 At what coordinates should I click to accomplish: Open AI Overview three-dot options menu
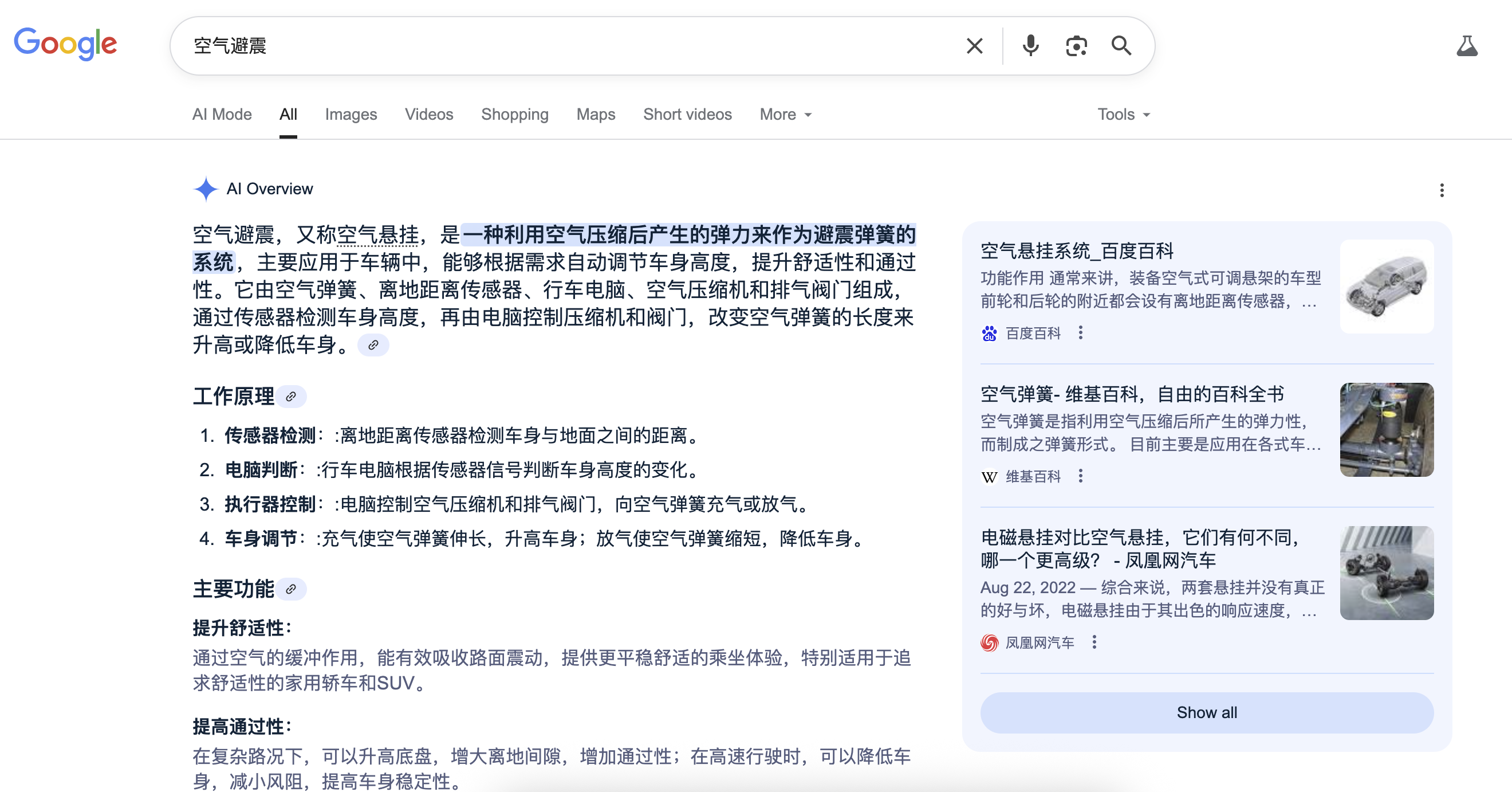point(1442,190)
